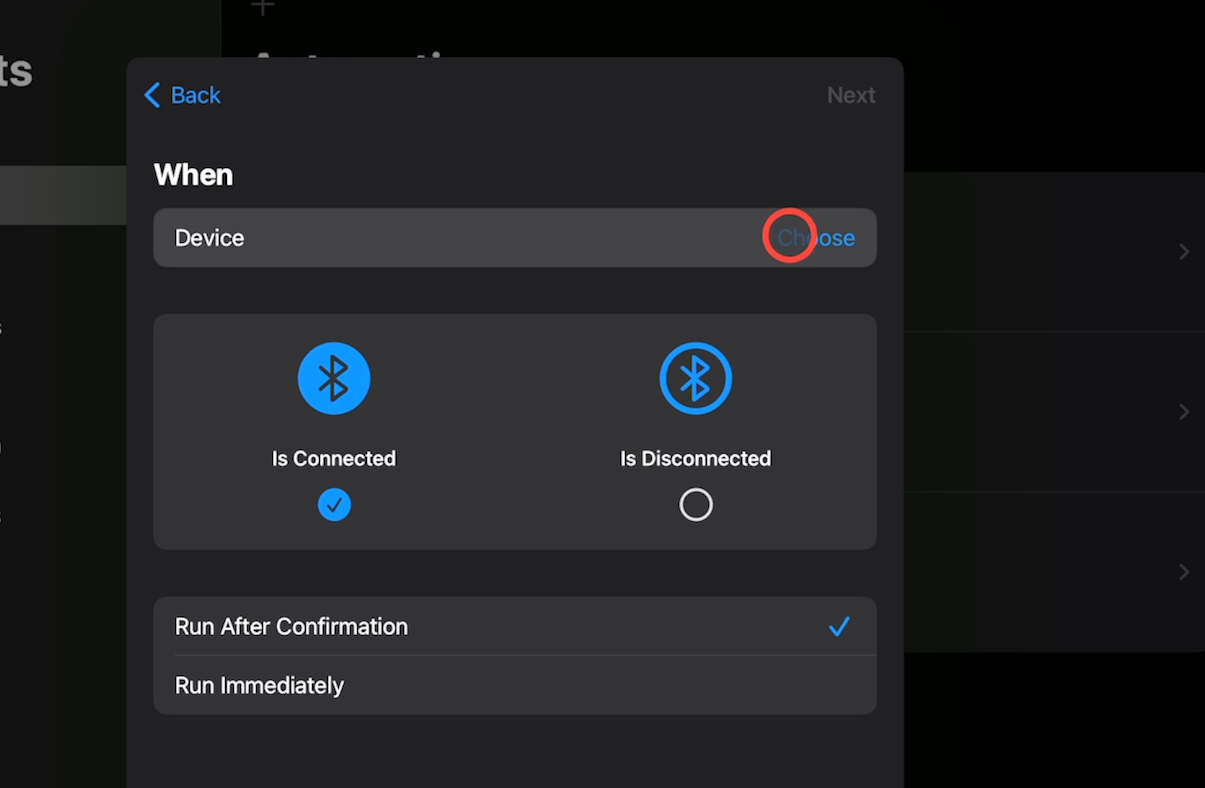Open second automation row chevron in background window
Image resolution: width=1205 pixels, height=788 pixels.
point(1184,412)
